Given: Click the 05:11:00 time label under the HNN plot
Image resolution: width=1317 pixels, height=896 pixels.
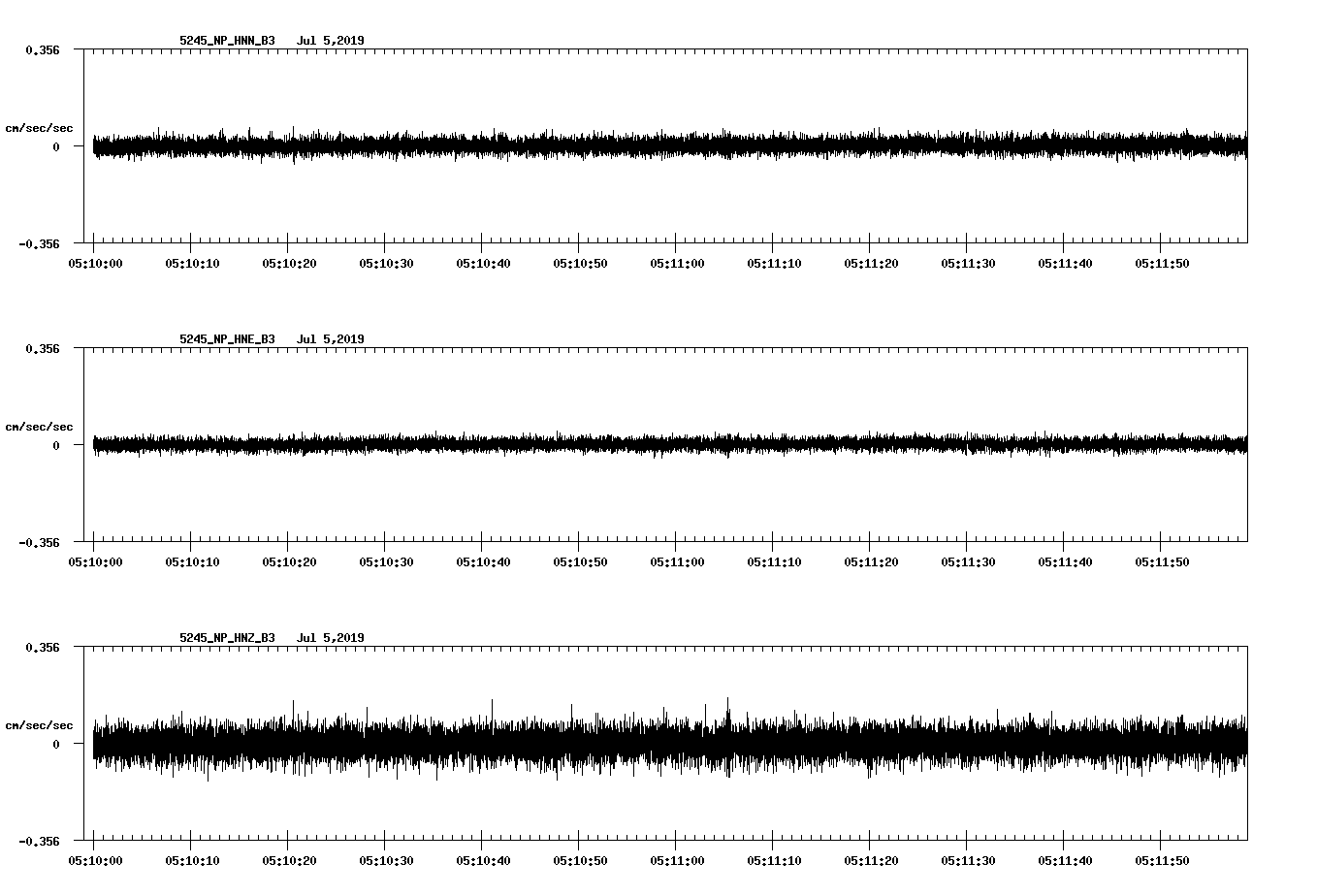Looking at the screenshot, I should 677,263.
